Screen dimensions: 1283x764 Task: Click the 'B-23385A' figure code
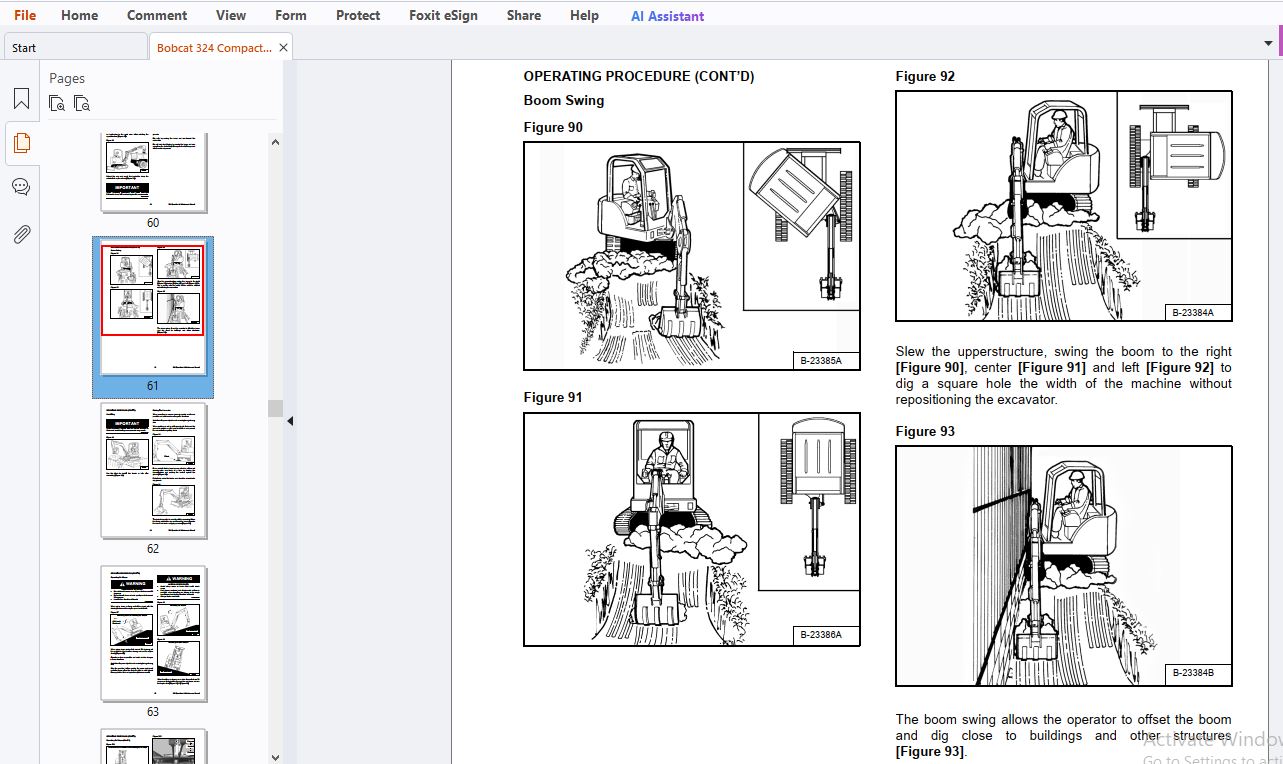[x=821, y=361]
